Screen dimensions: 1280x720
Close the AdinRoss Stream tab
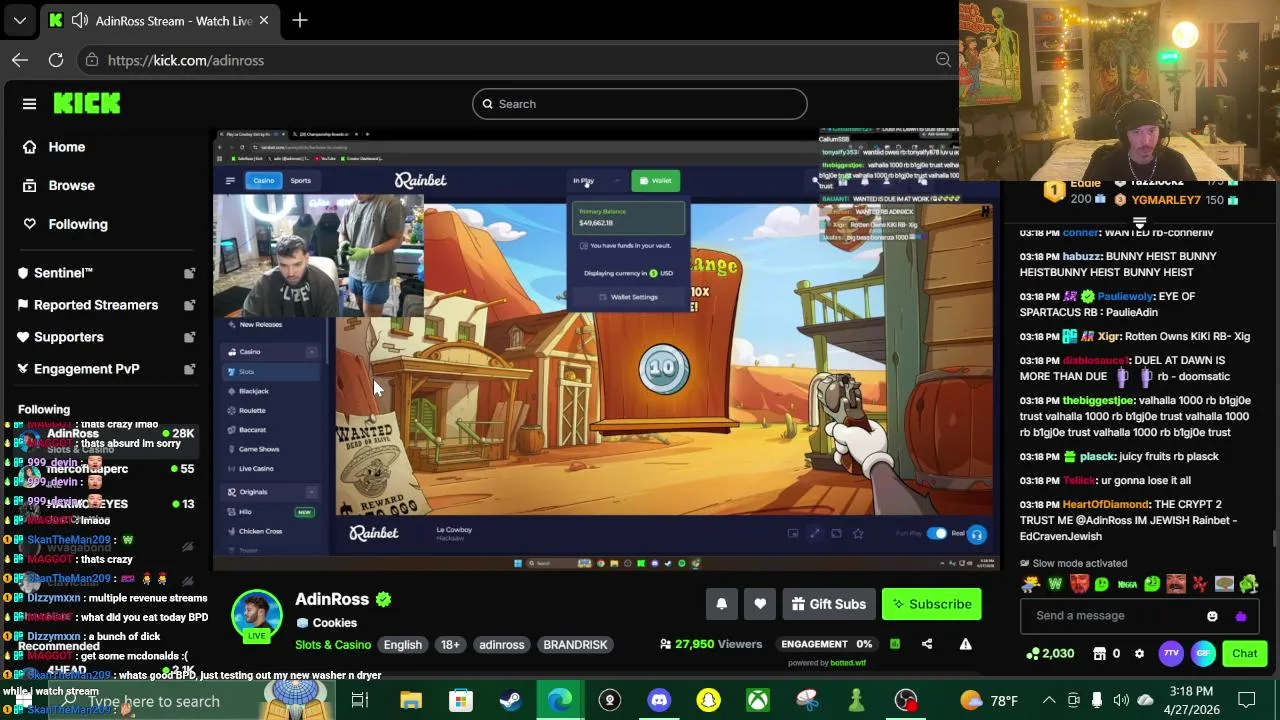pos(264,20)
